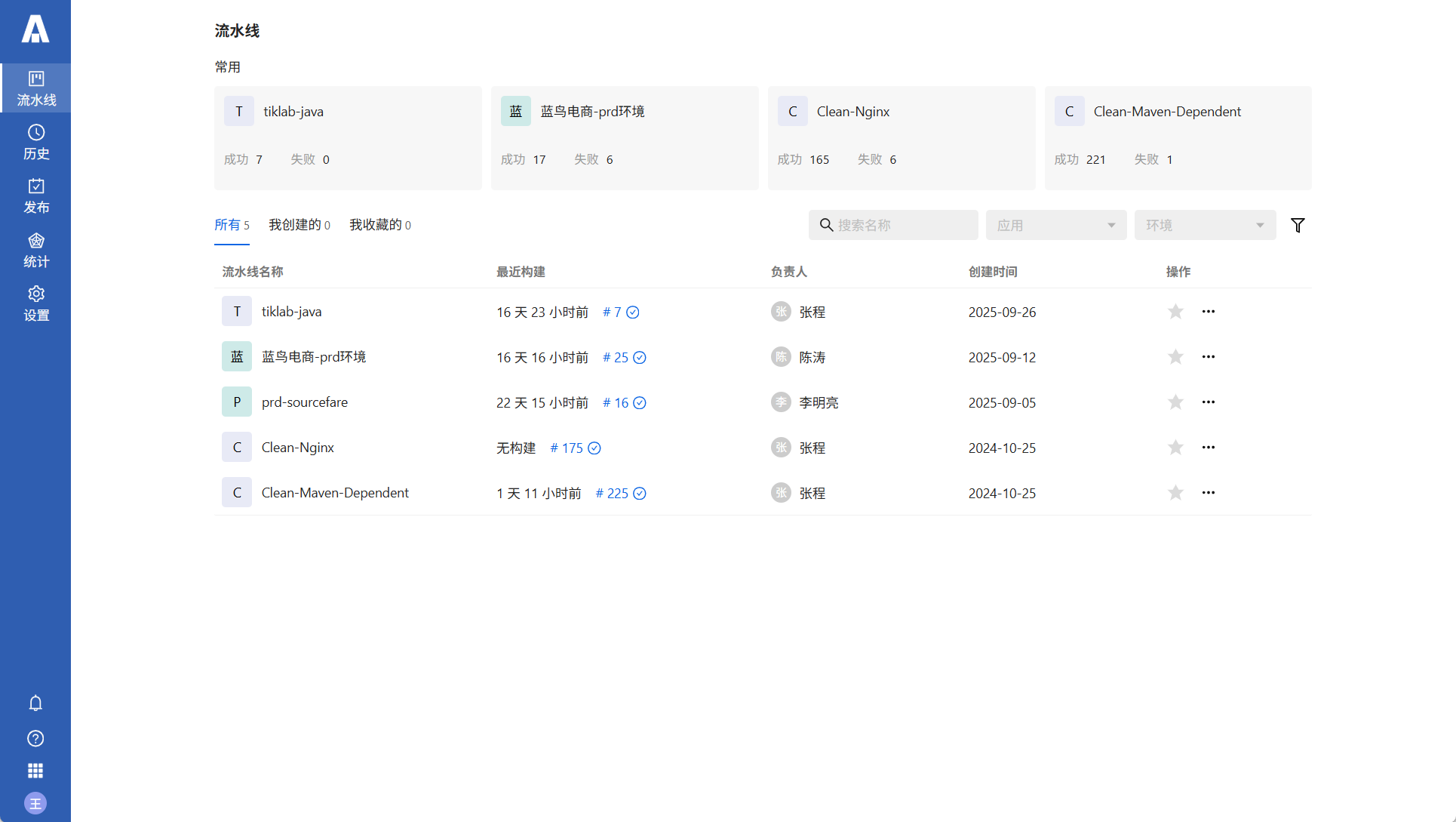Screen dimensions: 1456x822
Task: Switch to 我收藏的 tab
Action: pyautogui.click(x=379, y=225)
